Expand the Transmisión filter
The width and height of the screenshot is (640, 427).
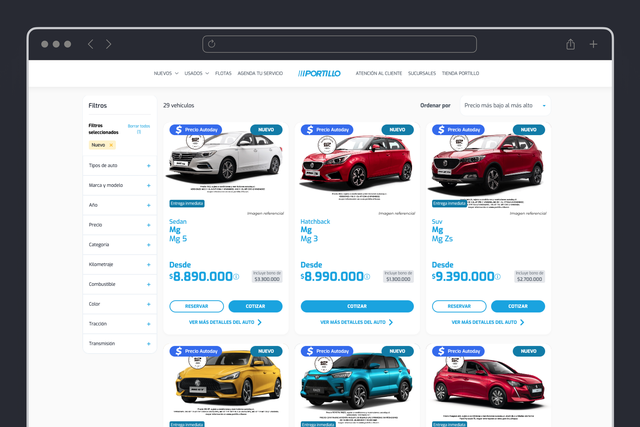point(120,343)
